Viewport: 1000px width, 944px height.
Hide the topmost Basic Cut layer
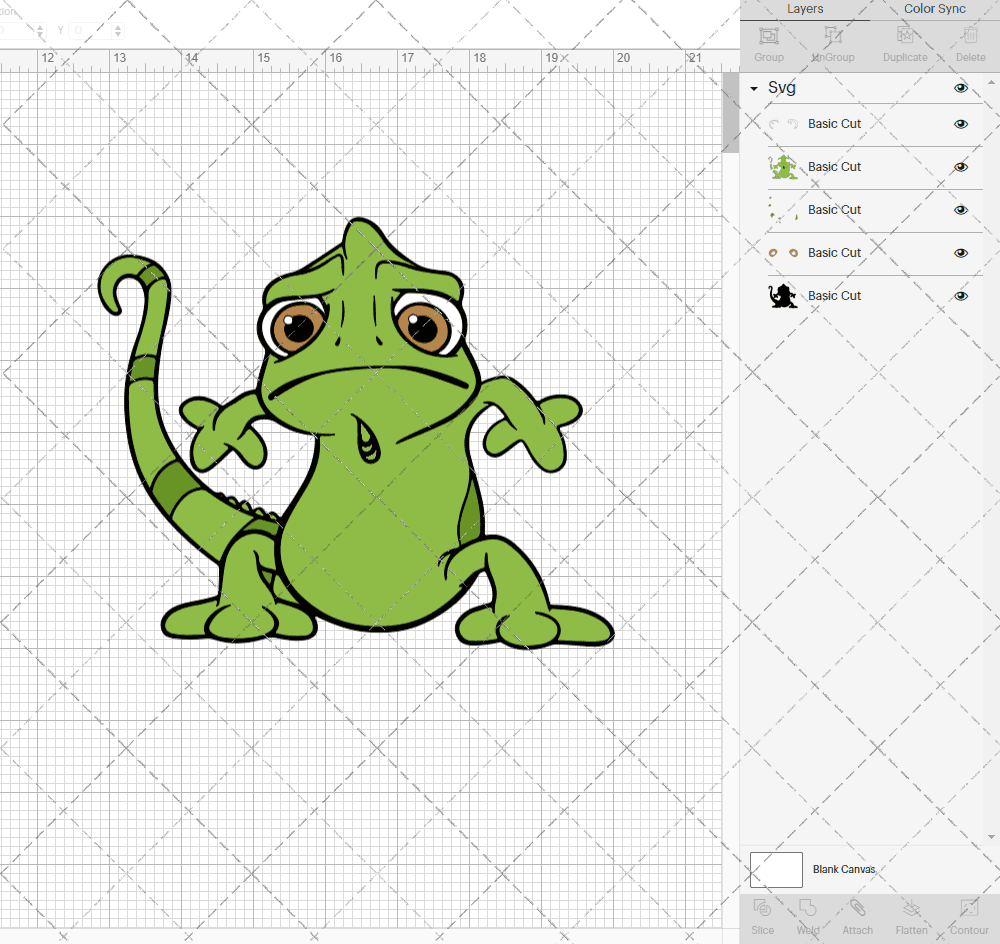pyautogui.click(x=961, y=123)
